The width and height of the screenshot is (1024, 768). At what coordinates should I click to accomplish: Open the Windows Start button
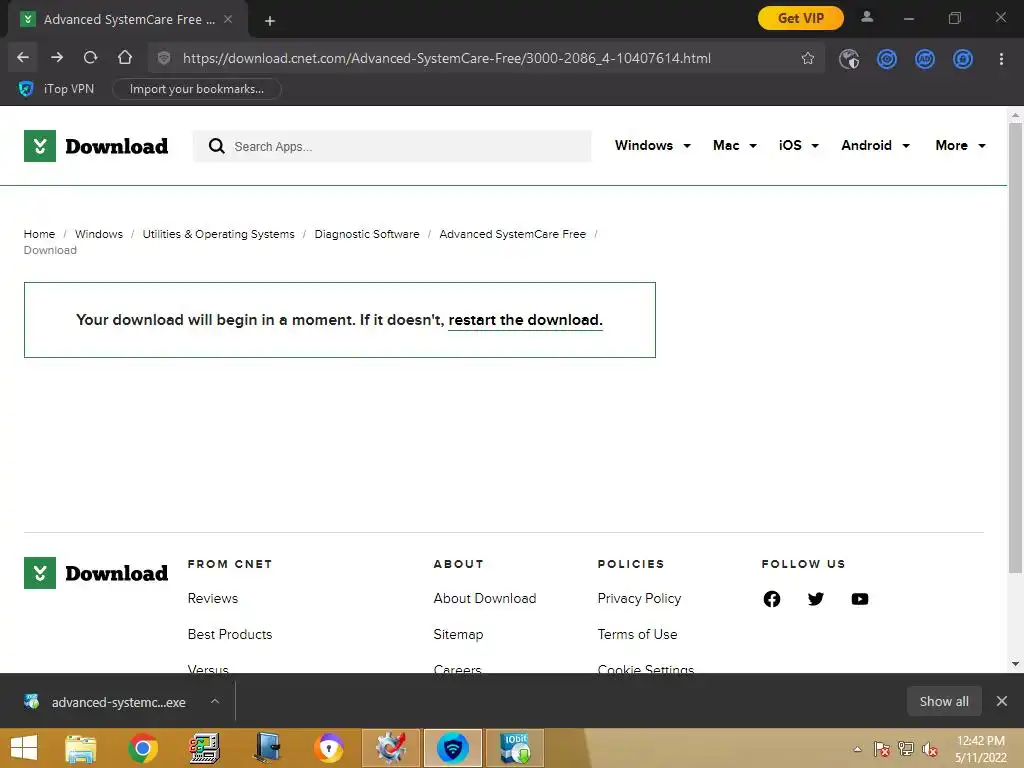pos(24,748)
